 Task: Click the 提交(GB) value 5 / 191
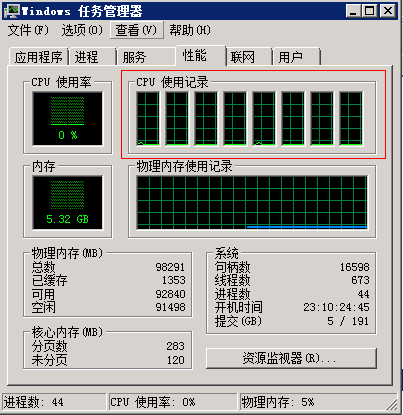(348, 321)
